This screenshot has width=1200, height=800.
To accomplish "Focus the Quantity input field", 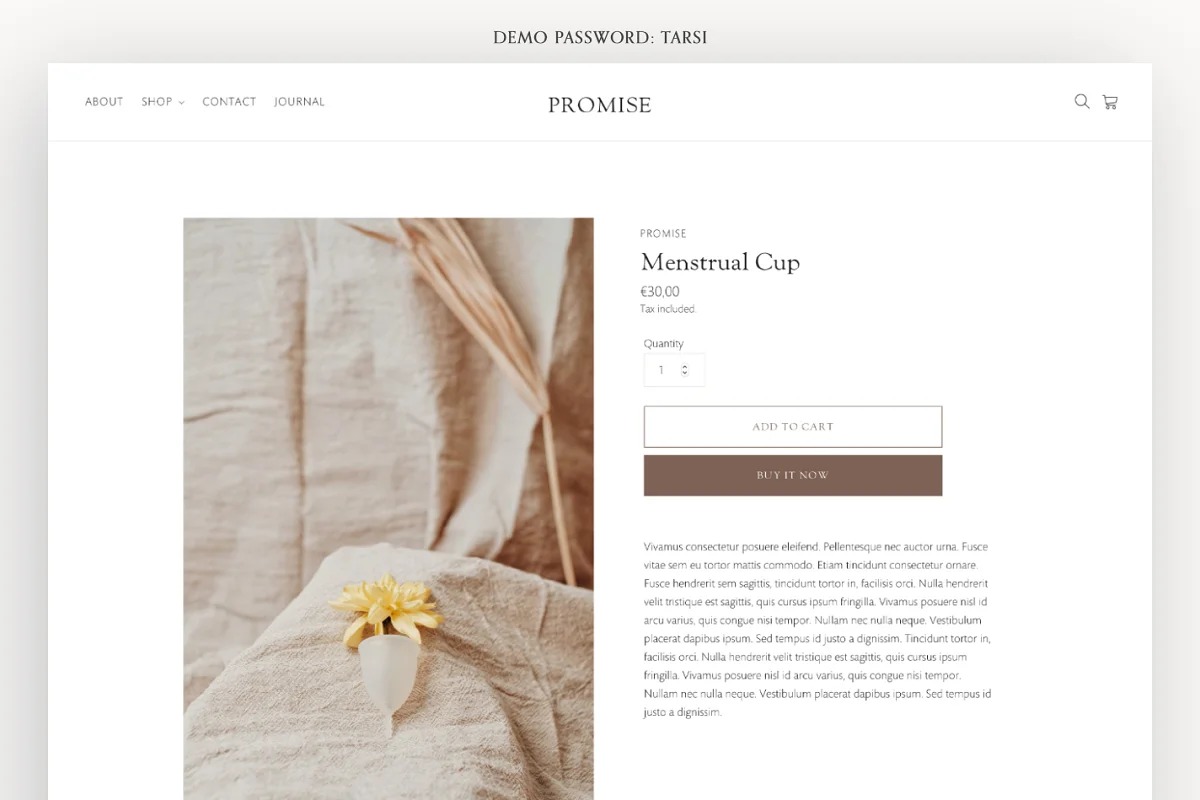I will pyautogui.click(x=674, y=370).
